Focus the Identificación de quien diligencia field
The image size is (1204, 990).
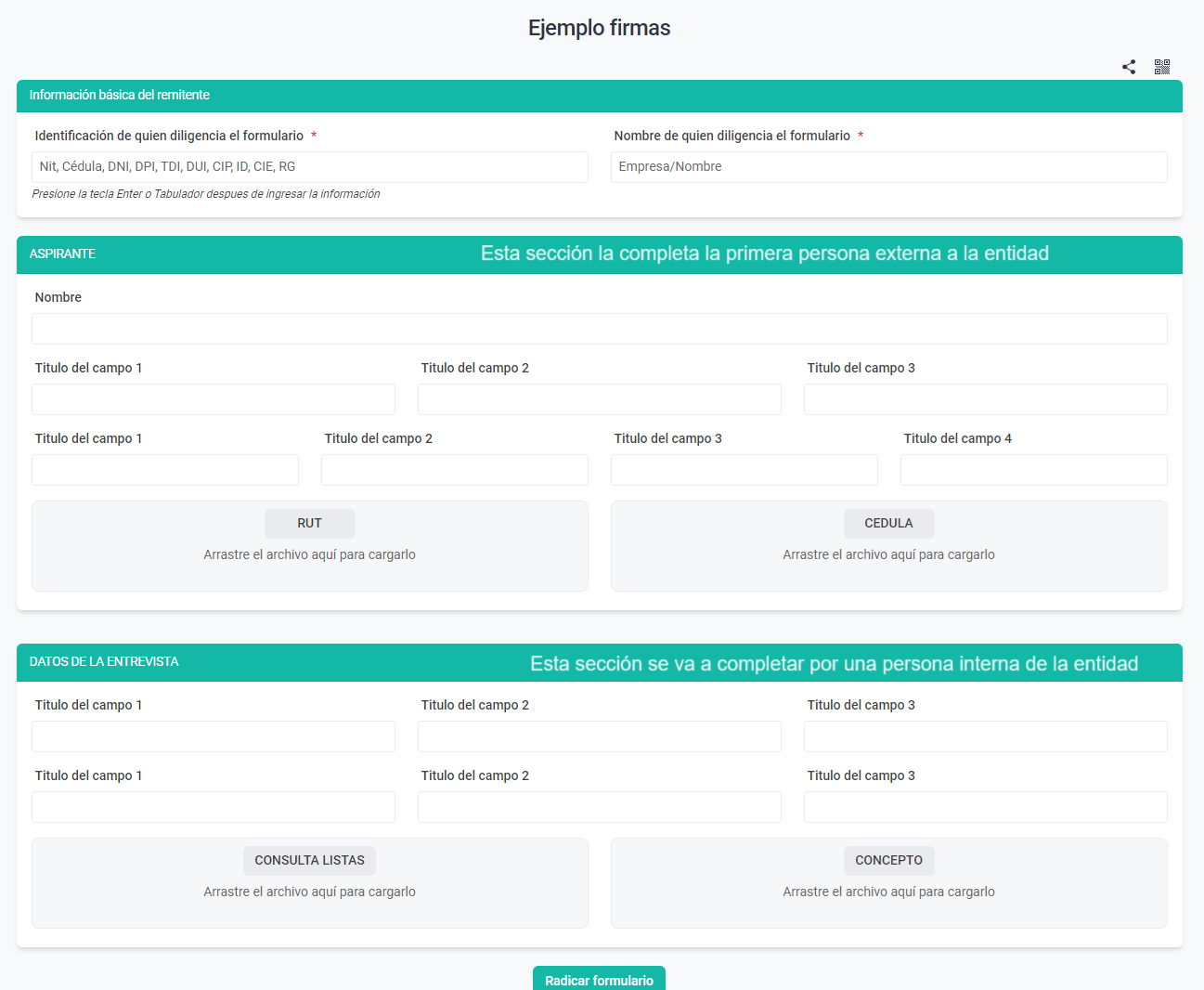[x=309, y=167]
